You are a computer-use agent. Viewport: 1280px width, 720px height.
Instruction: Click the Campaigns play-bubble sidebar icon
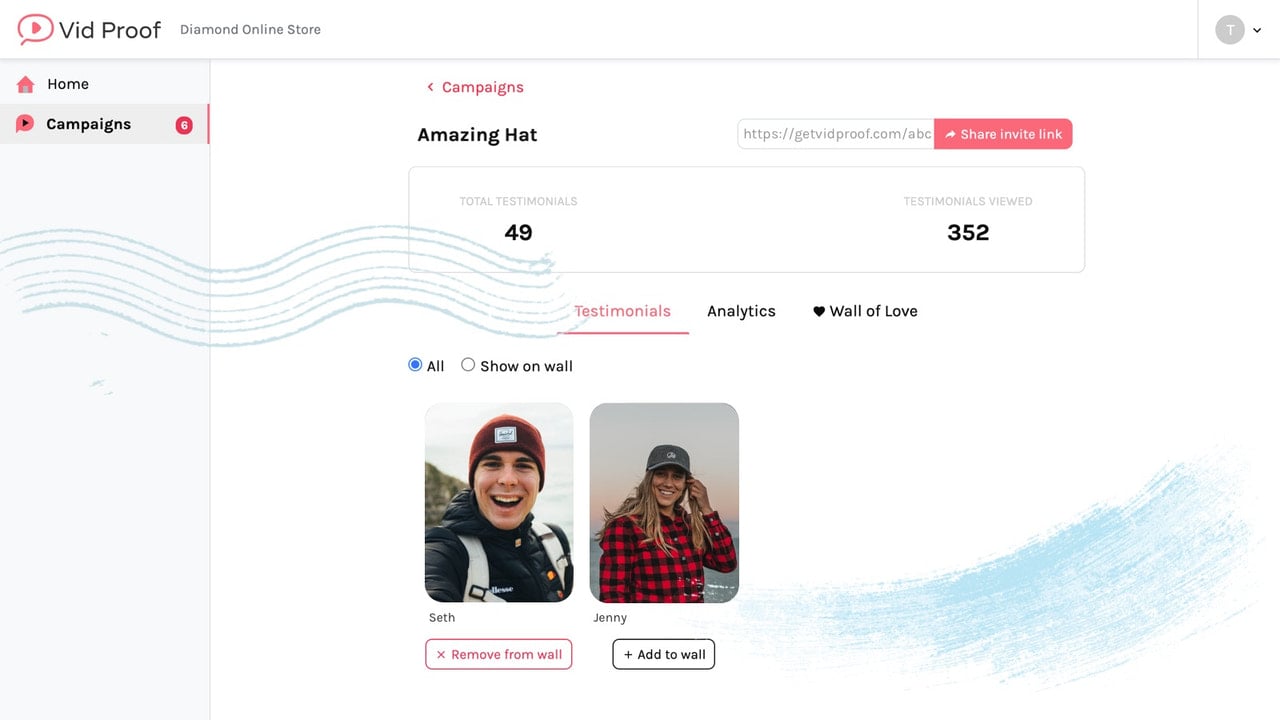[x=25, y=124]
